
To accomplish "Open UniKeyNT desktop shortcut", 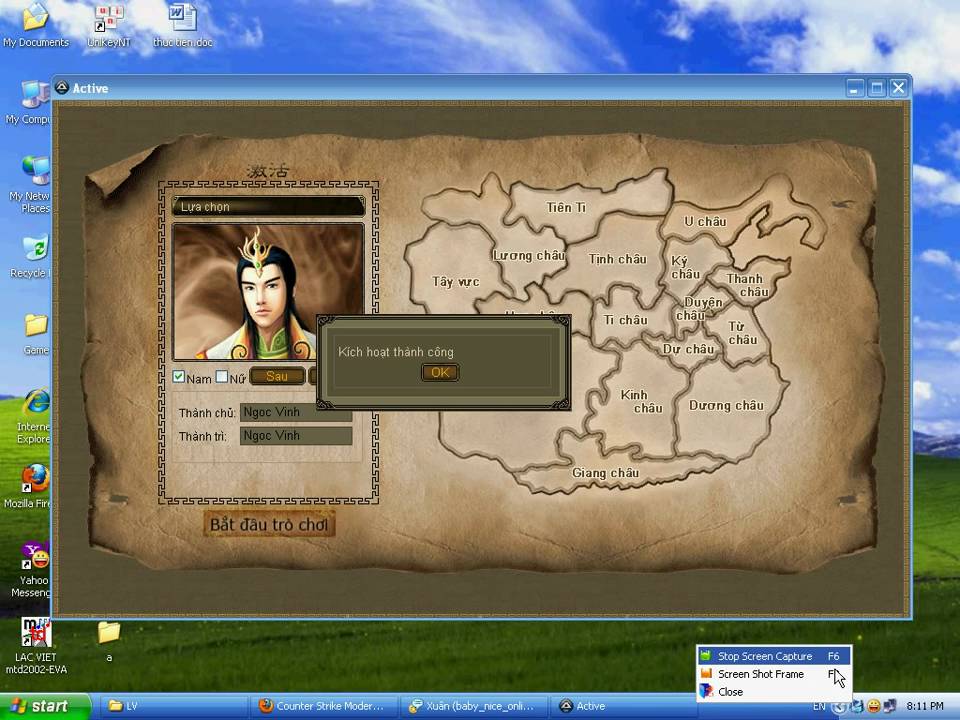I will pyautogui.click(x=109, y=26).
